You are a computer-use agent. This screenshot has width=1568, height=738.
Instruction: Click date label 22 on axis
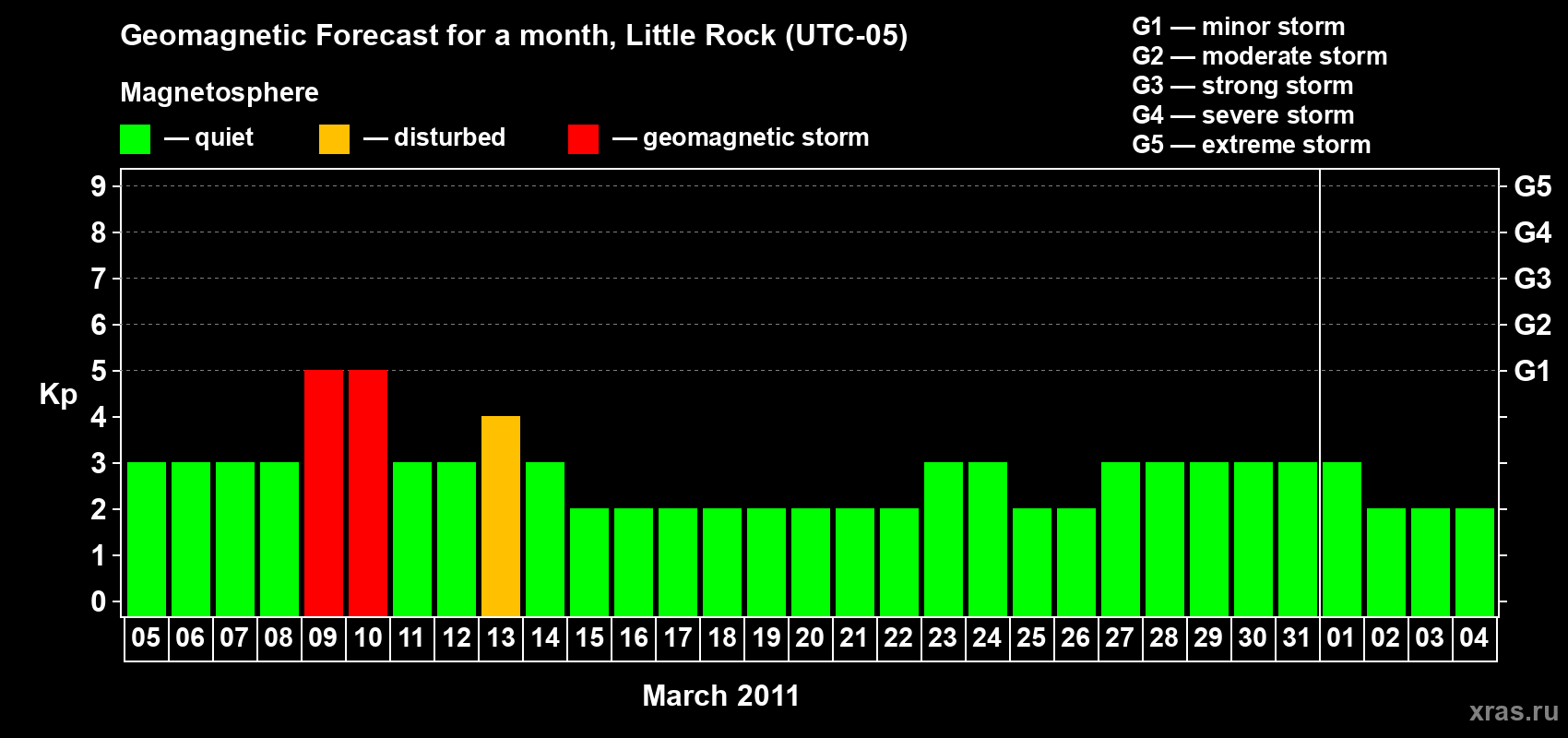pos(898,637)
